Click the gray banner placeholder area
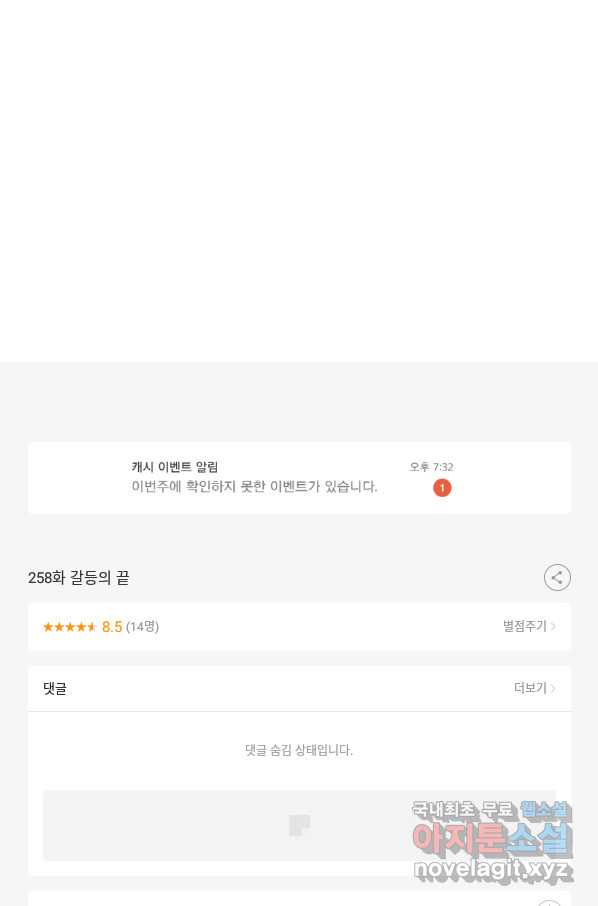This screenshot has width=598, height=906. (x=299, y=825)
